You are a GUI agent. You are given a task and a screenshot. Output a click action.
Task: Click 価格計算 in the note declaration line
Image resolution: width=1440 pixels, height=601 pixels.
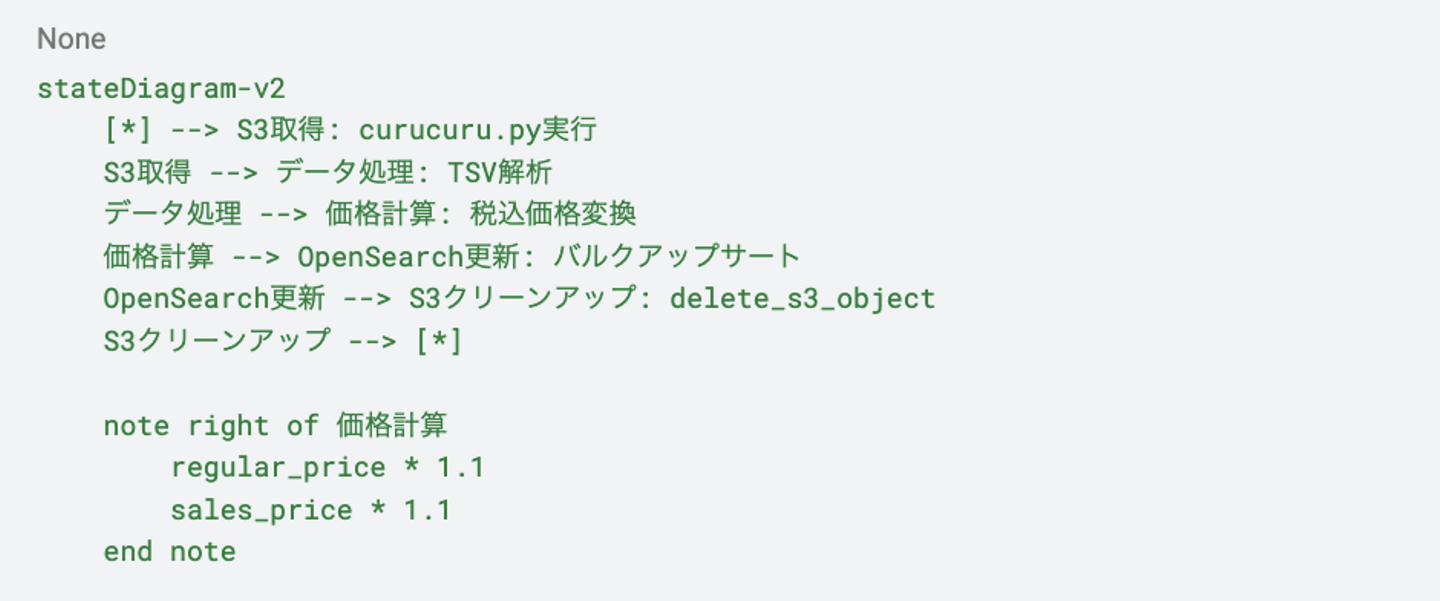pyautogui.click(x=391, y=426)
